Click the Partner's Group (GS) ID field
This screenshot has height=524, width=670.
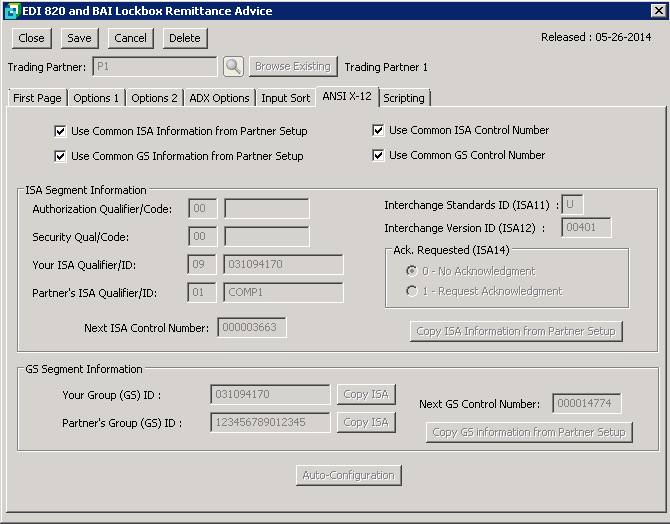[x=270, y=422]
